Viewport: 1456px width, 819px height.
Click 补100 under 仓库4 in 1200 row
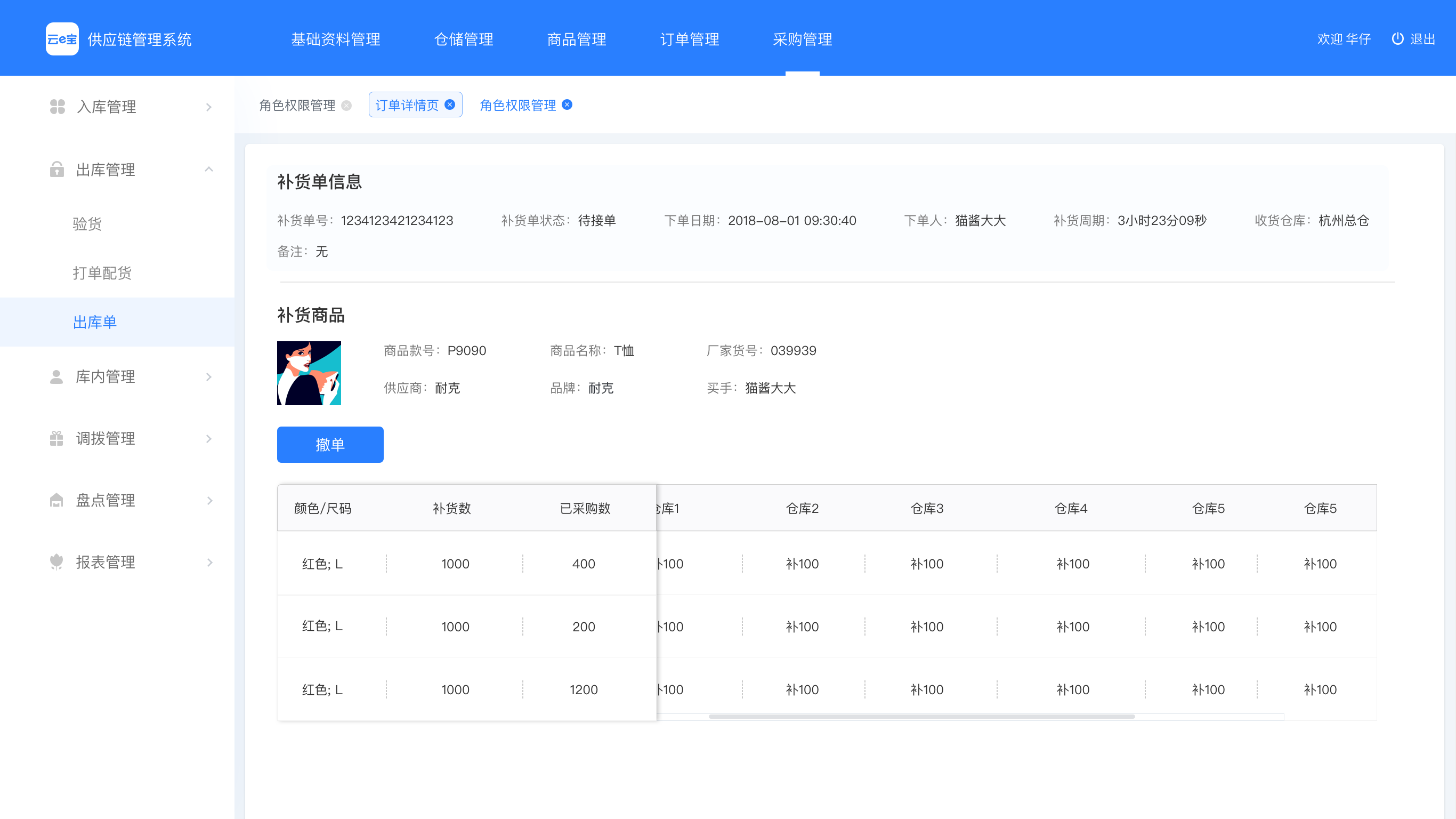pyautogui.click(x=1073, y=689)
